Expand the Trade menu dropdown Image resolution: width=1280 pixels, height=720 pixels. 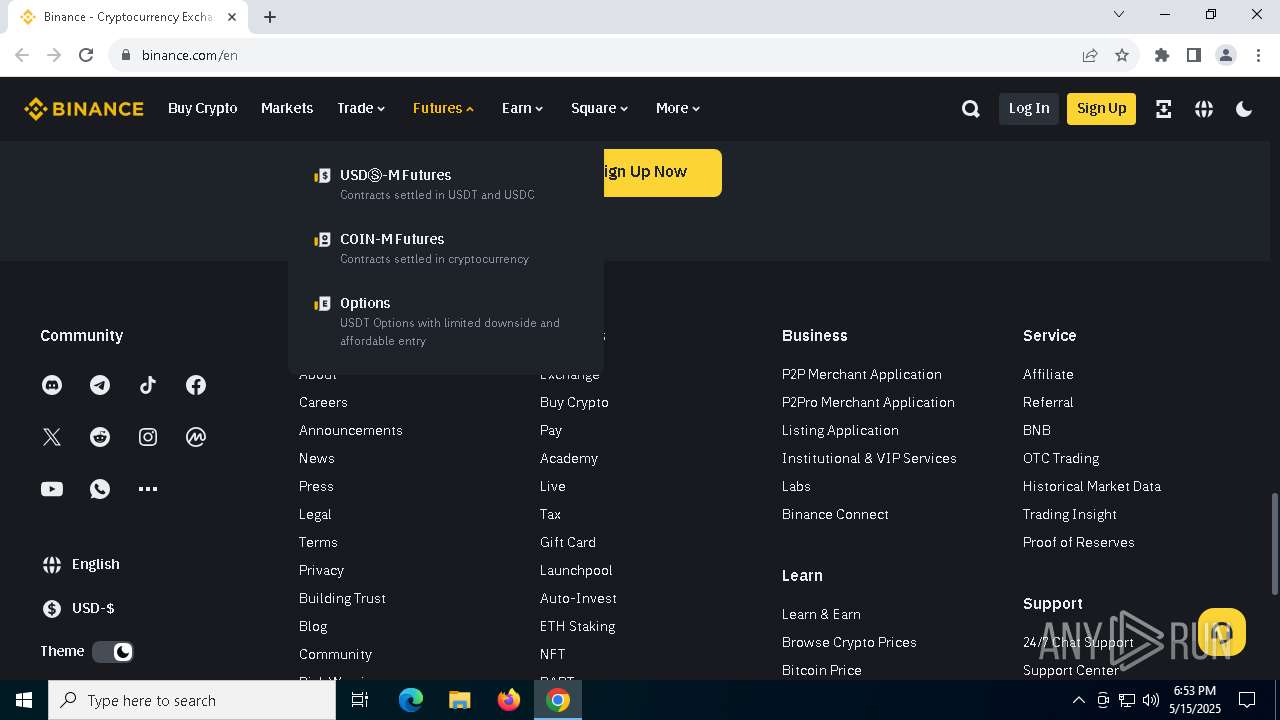(x=361, y=108)
